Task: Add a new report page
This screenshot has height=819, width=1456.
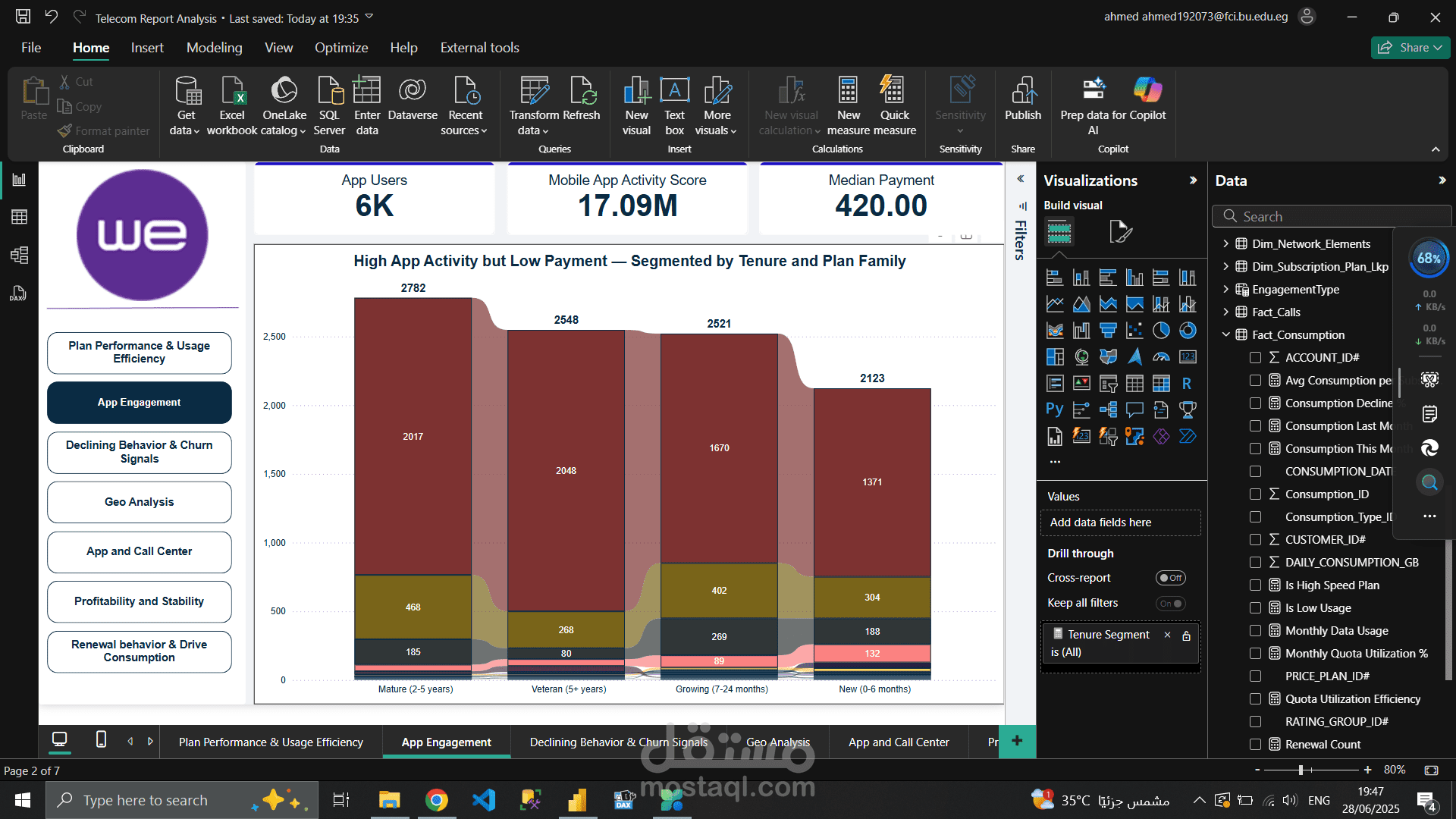Action: coord(1017,741)
